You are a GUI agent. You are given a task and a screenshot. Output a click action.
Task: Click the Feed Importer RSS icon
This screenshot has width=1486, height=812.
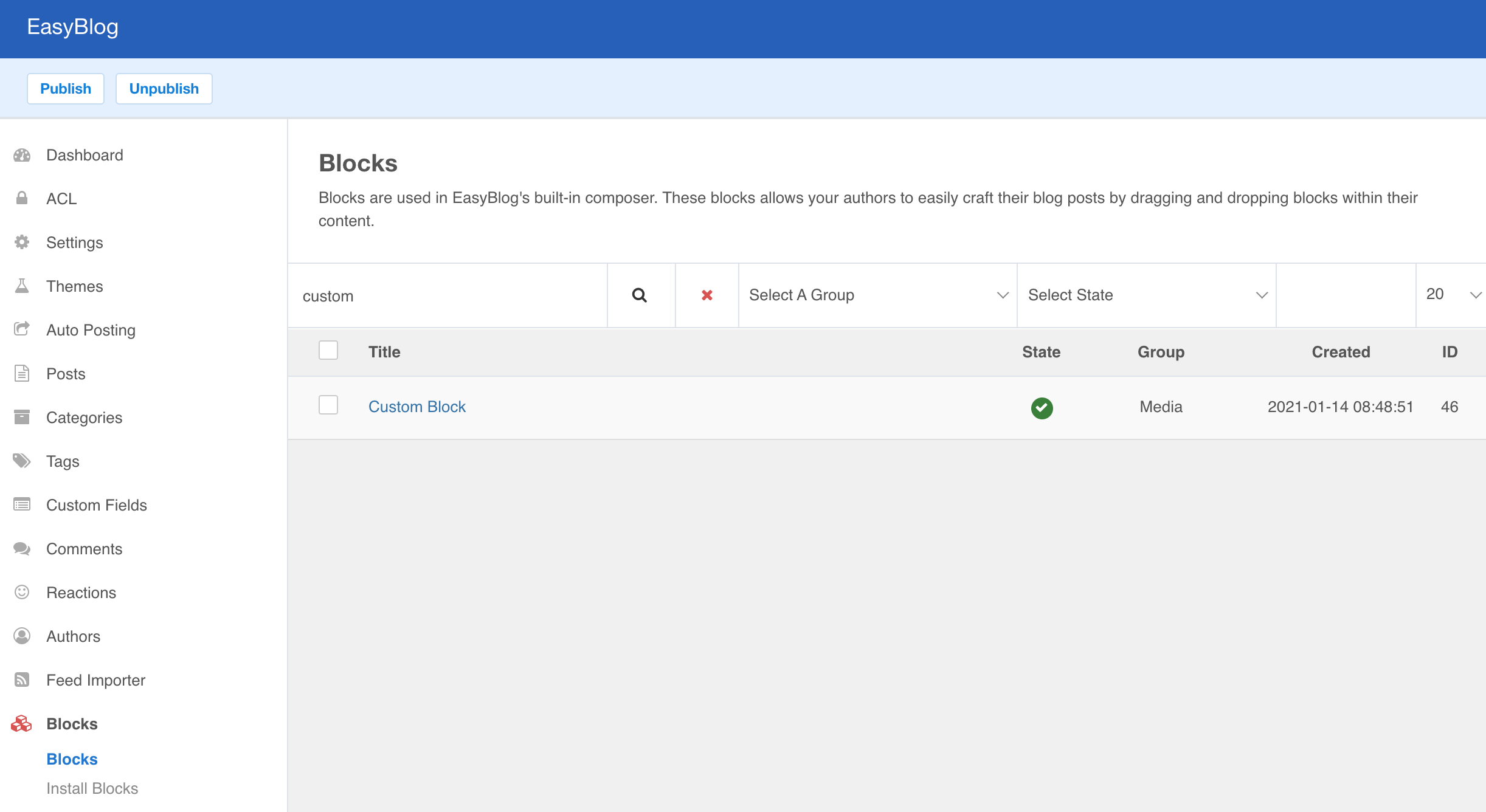pos(22,680)
